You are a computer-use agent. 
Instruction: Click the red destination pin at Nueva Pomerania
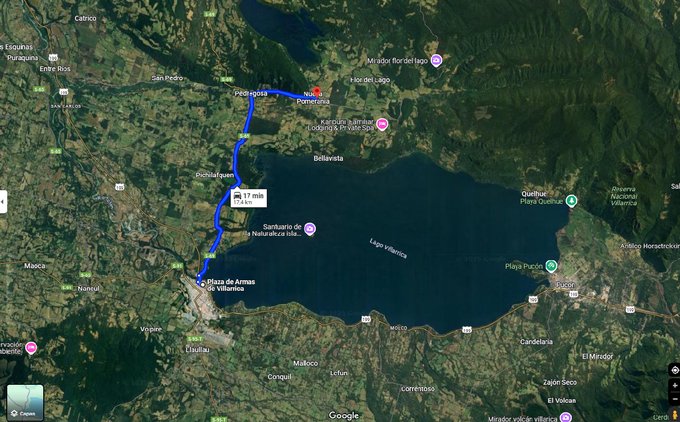pos(317,92)
